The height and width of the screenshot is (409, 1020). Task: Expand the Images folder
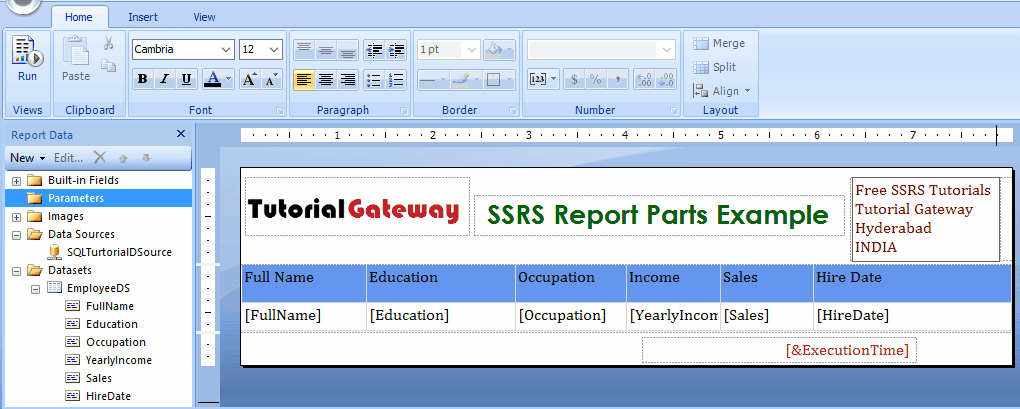point(16,217)
